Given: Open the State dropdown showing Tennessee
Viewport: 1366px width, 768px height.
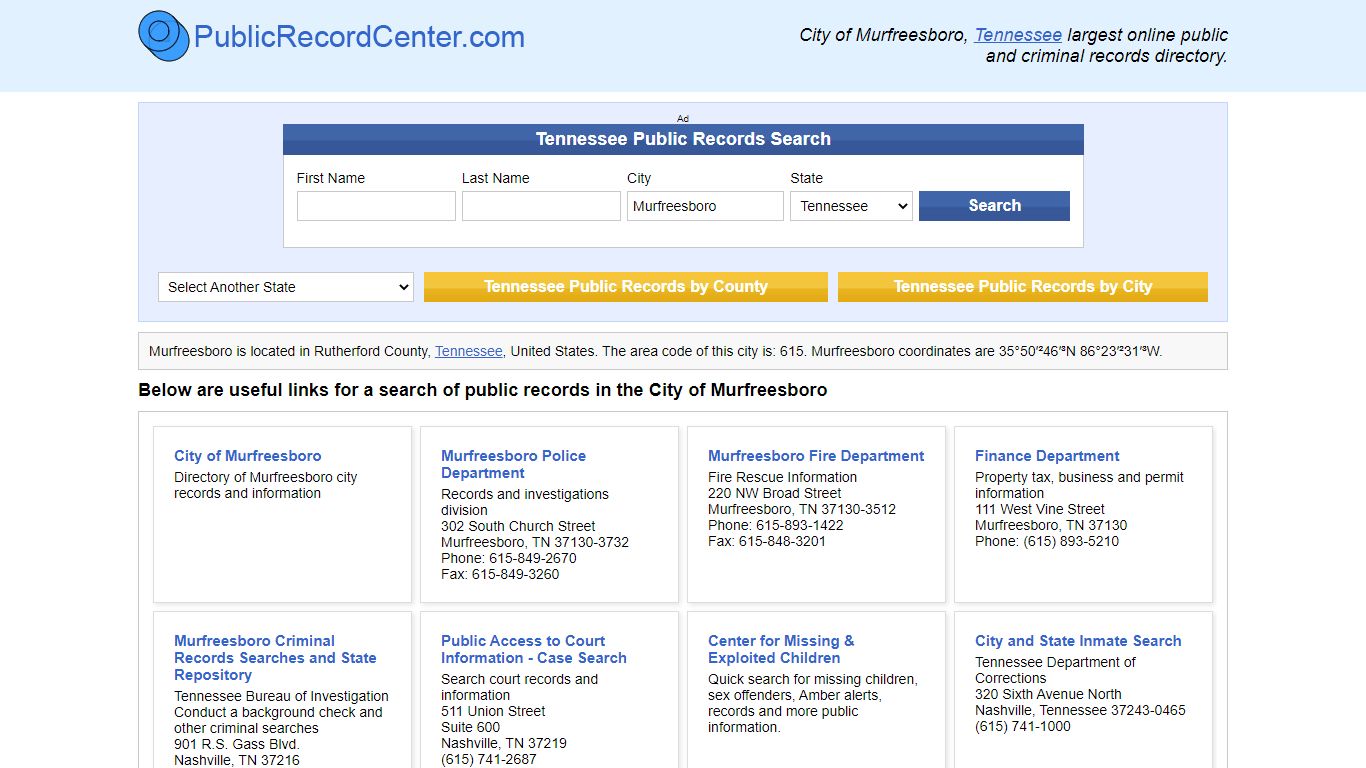Looking at the screenshot, I should click(851, 206).
